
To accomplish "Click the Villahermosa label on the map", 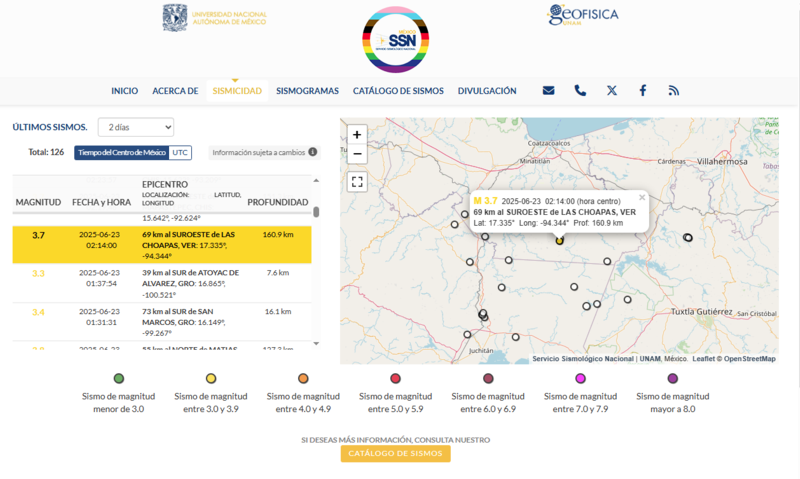I will (722, 161).
